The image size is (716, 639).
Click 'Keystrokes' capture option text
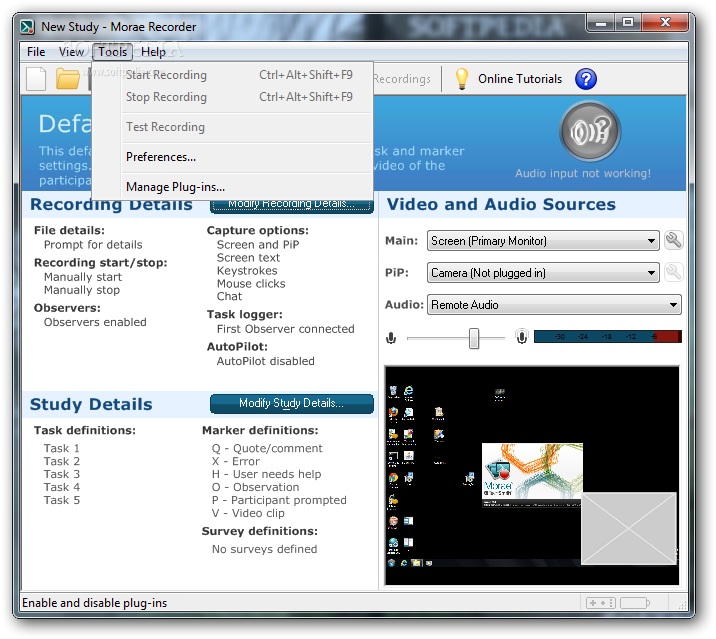tap(247, 271)
